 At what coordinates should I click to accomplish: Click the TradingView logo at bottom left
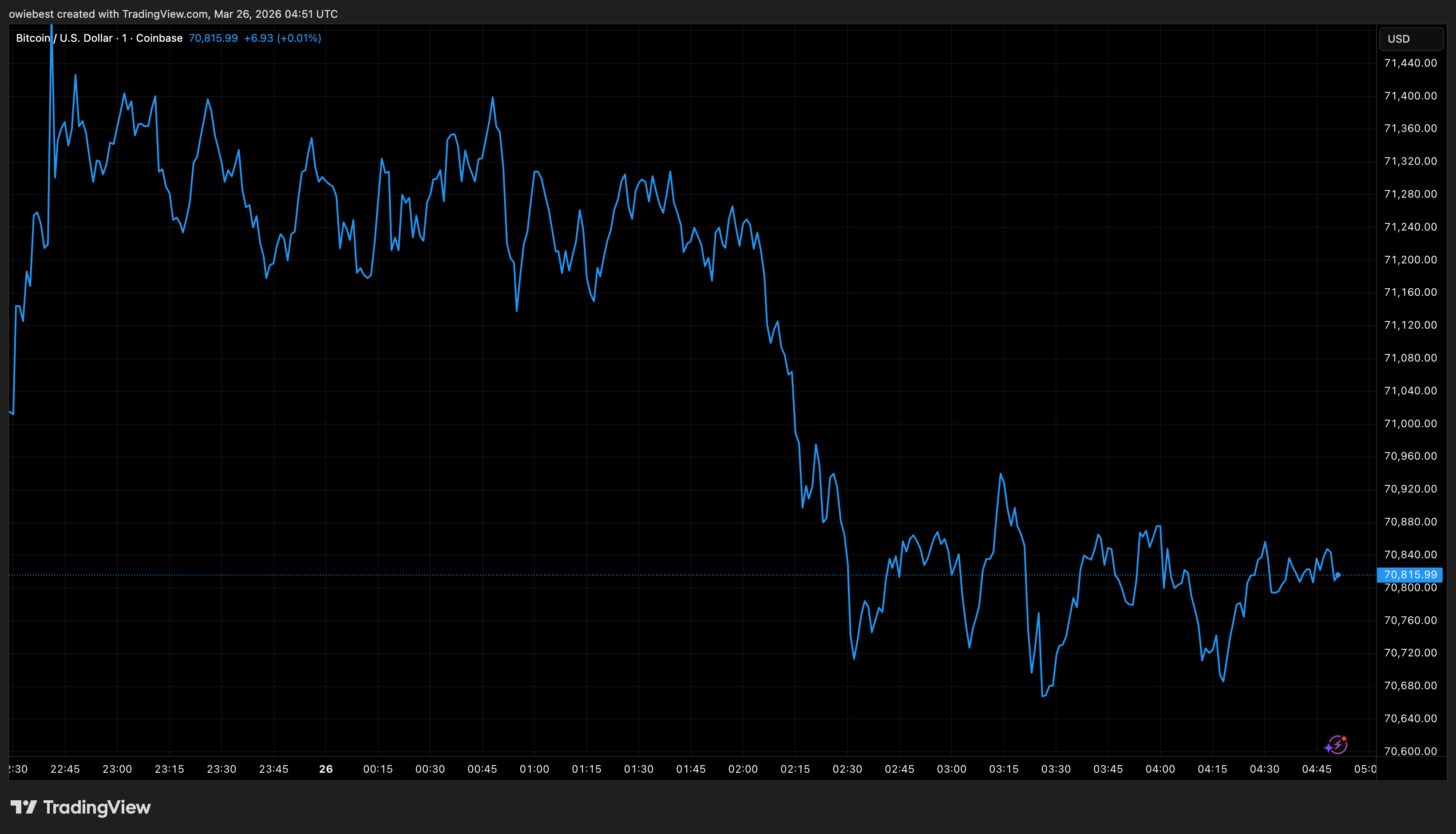coord(81,808)
